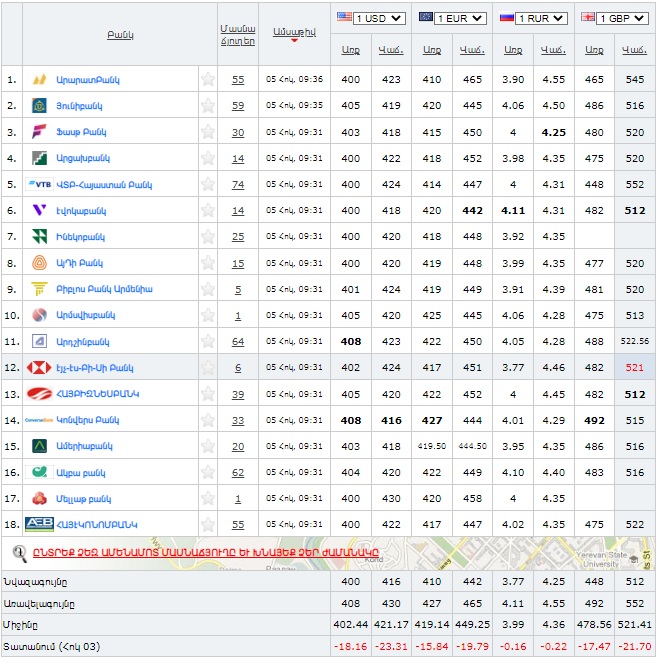657x665 pixels.
Task: Click the Converse Bank logo
Action: (x=39, y=420)
